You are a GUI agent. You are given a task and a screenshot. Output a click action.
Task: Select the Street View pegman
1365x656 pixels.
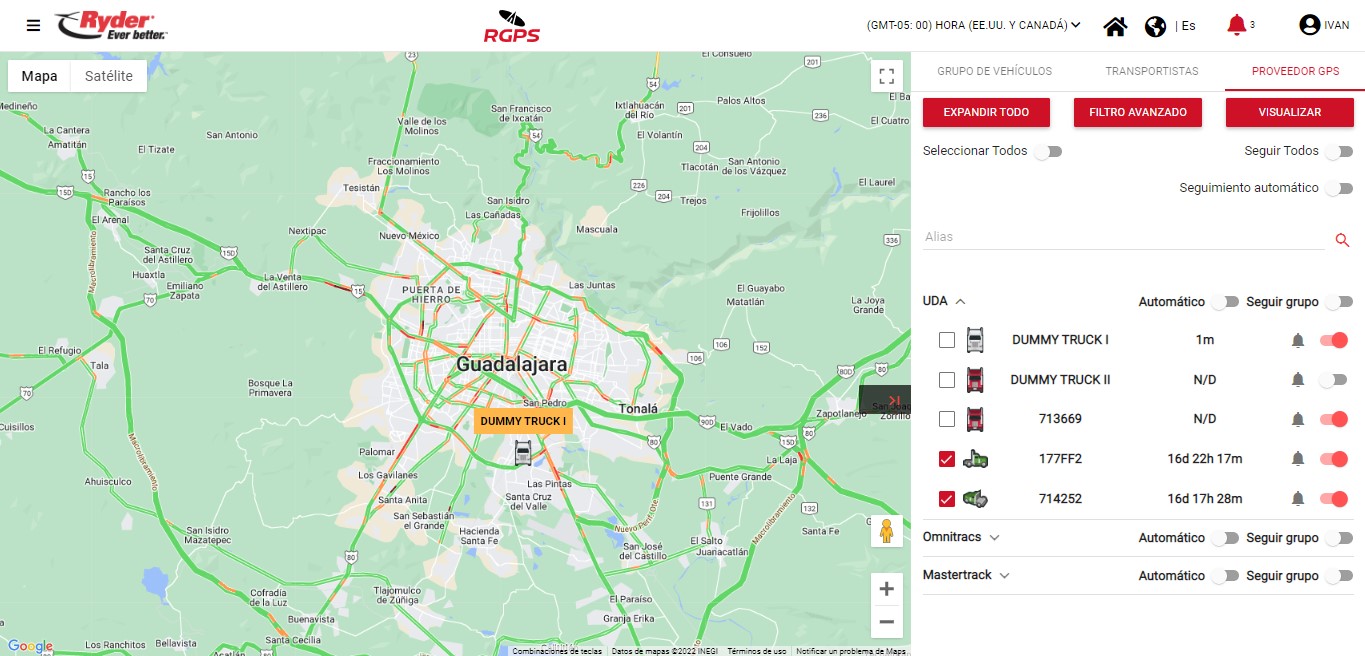pyautogui.click(x=885, y=531)
